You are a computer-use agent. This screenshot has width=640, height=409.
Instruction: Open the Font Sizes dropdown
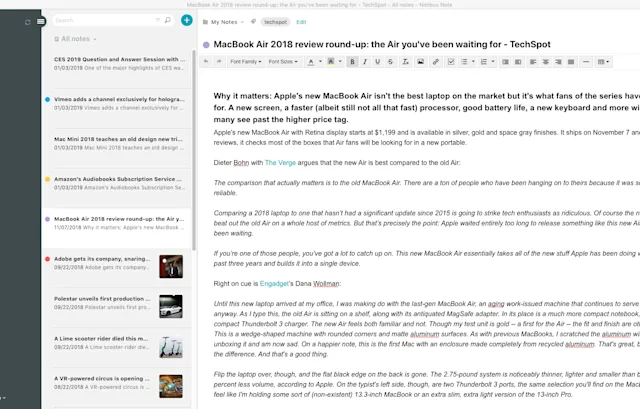(283, 62)
